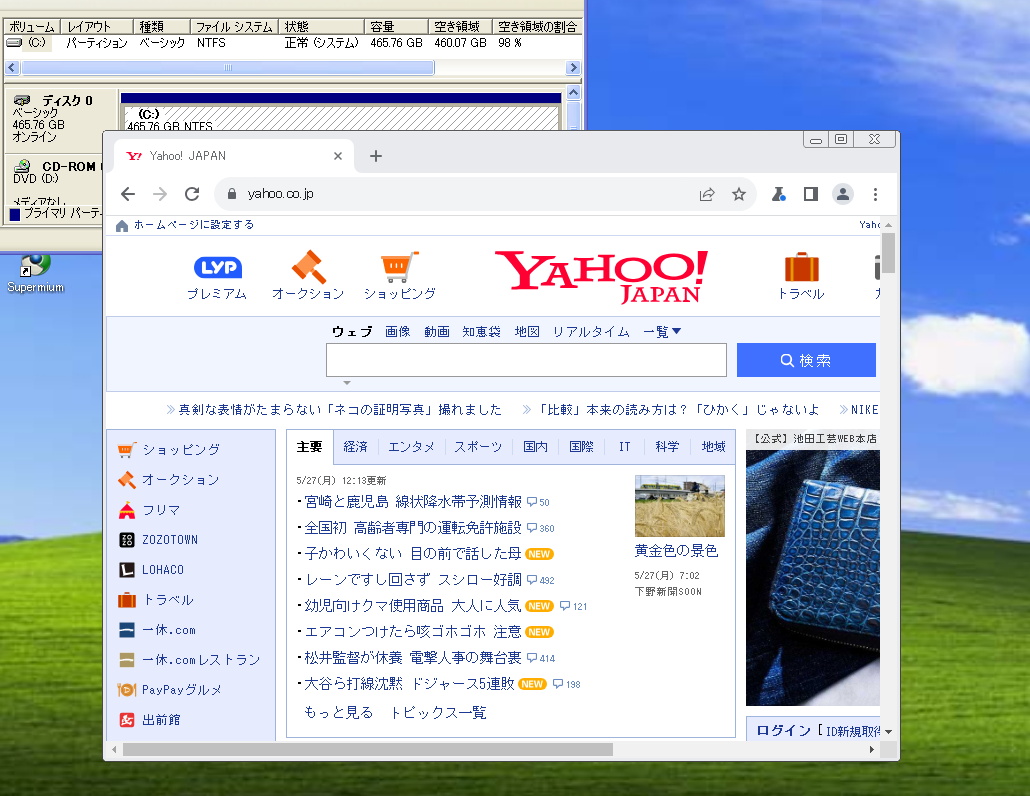Toggle the browser side panel icon

811,194
